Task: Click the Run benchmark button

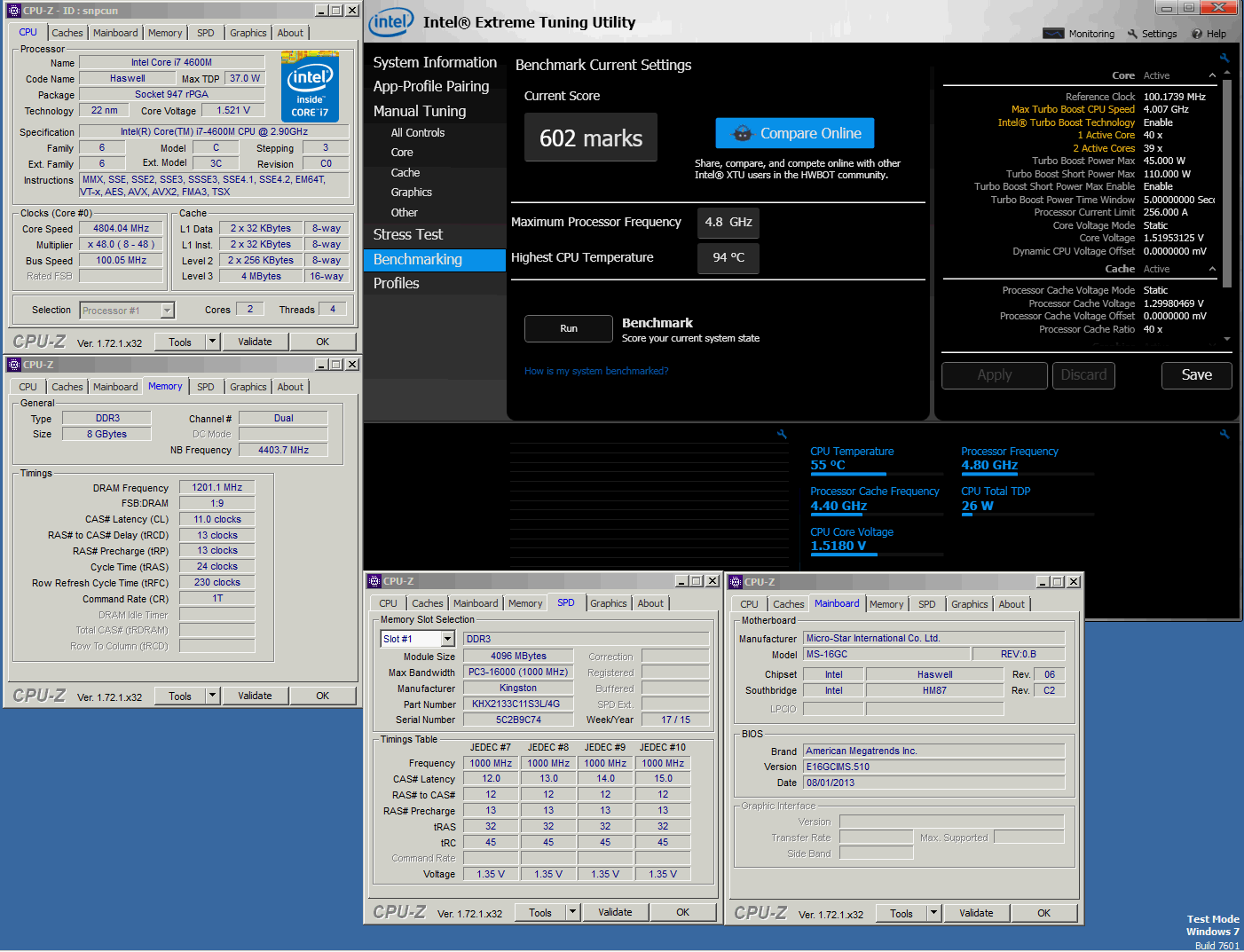Action: click(x=569, y=328)
